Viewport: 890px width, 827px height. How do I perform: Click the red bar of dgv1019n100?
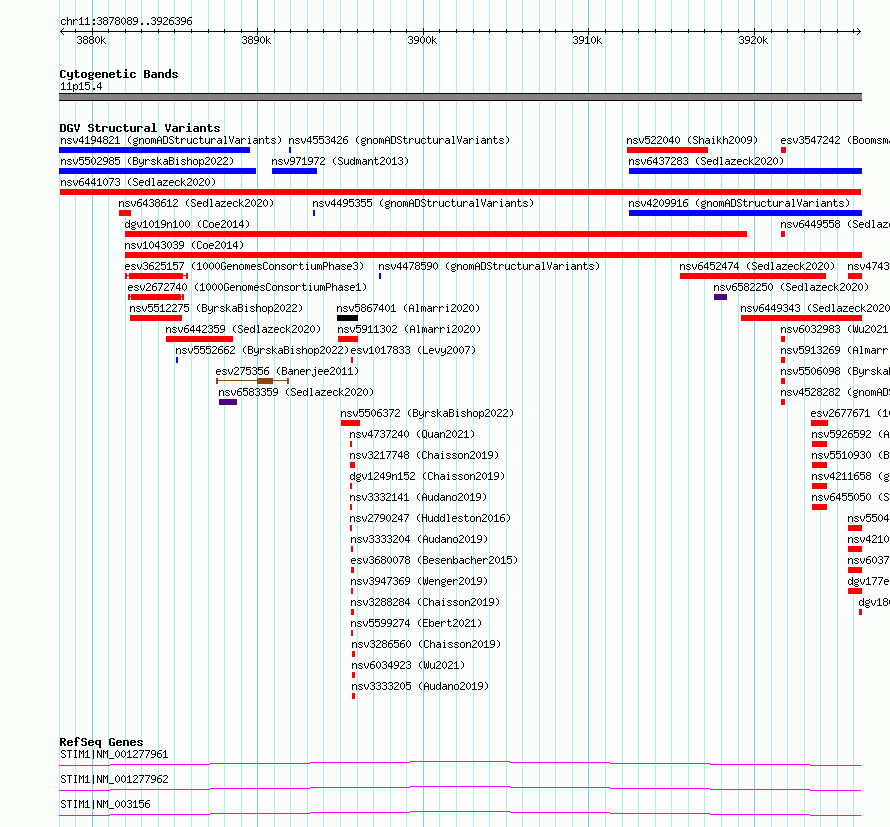436,234
